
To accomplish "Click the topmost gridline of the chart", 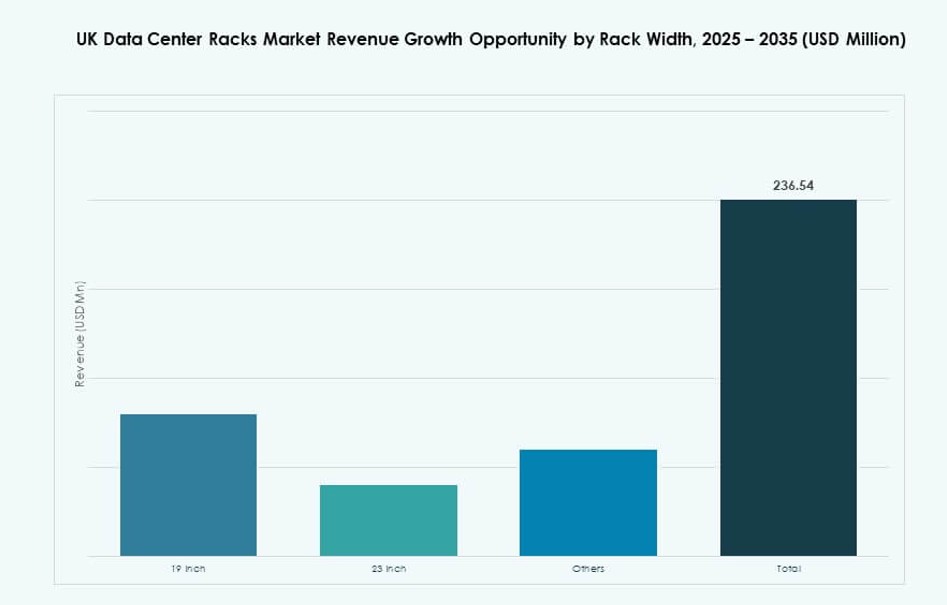I will (x=450, y=113).
